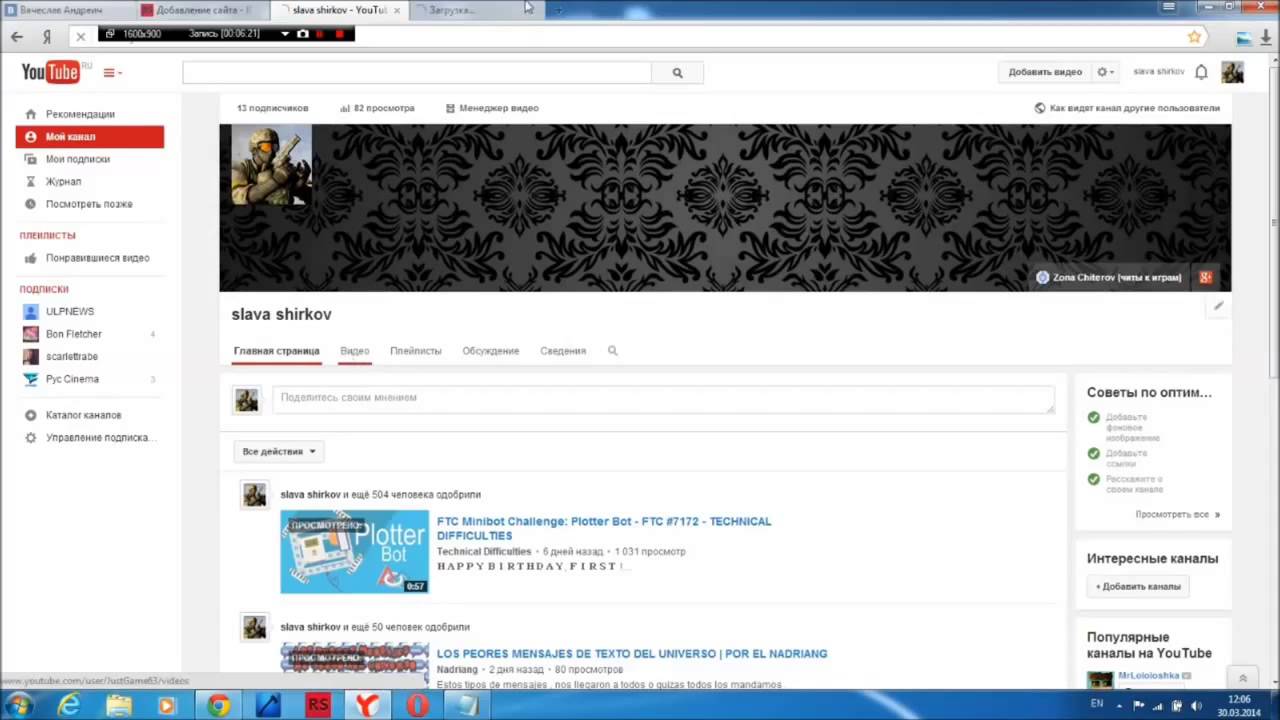Close the slava shirkov YouTube tab
1280x720 pixels.
[397, 10]
